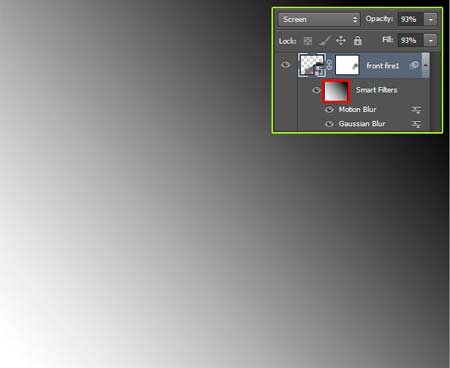
Task: Toggle lock all padlock icon
Action: (x=357, y=40)
